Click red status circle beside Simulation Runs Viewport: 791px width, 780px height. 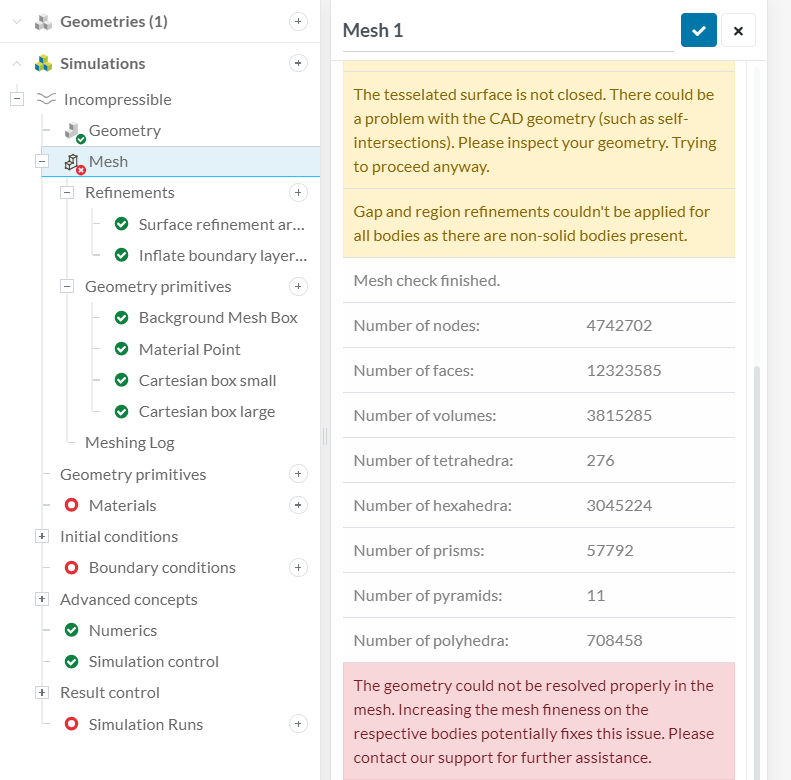(x=72, y=724)
